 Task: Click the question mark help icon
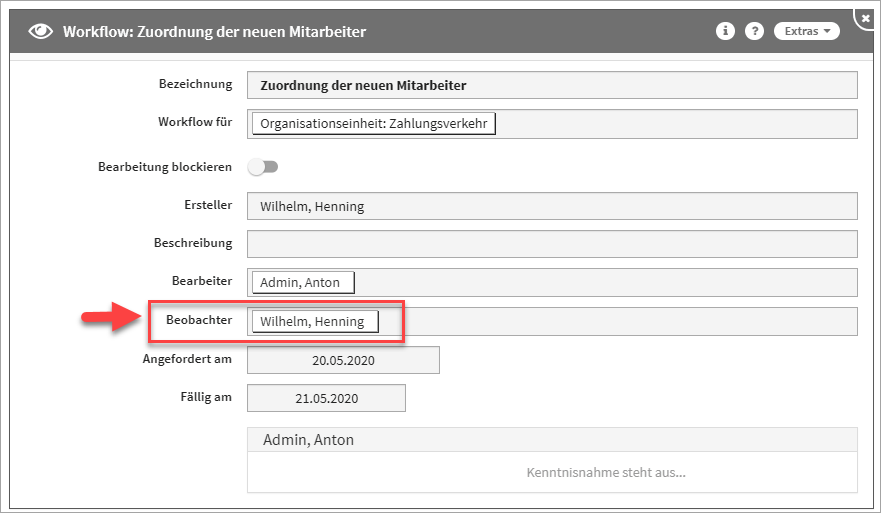coord(753,31)
